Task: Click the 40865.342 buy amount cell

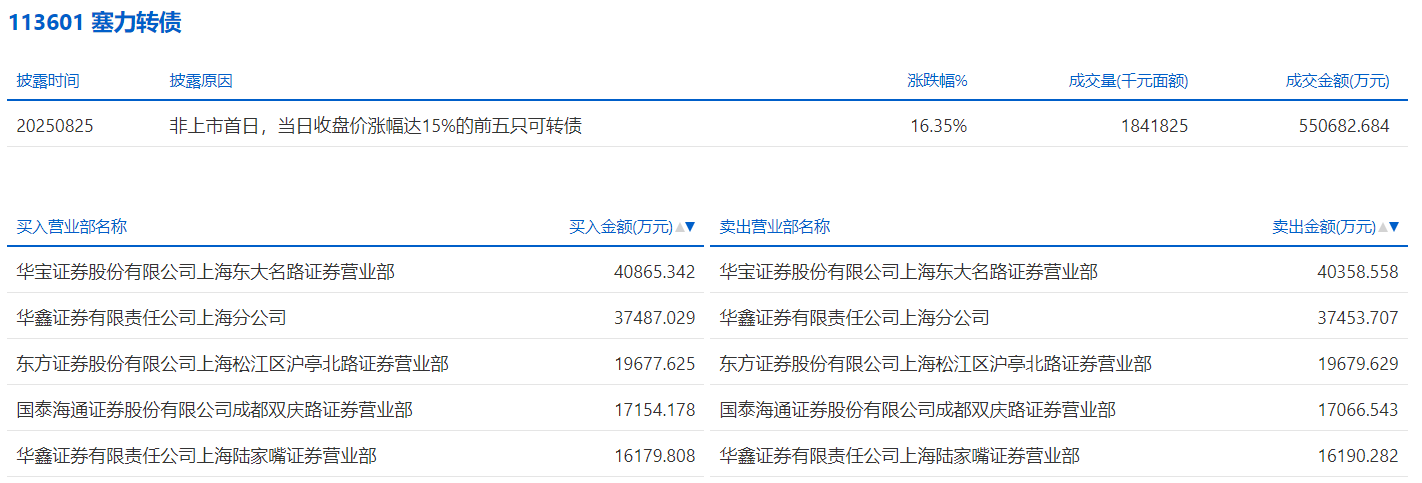Action: [654, 271]
